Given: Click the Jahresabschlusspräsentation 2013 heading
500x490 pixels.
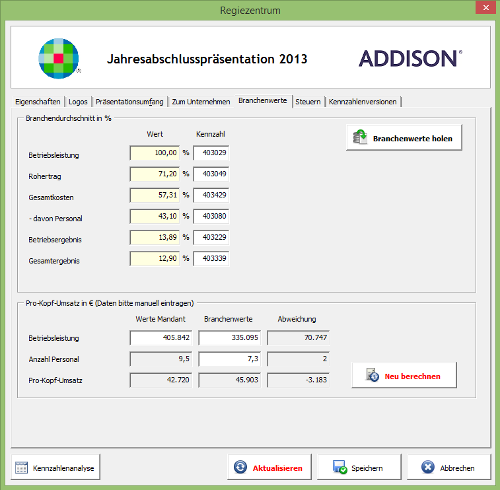Looking at the screenshot, I should click(207, 59).
